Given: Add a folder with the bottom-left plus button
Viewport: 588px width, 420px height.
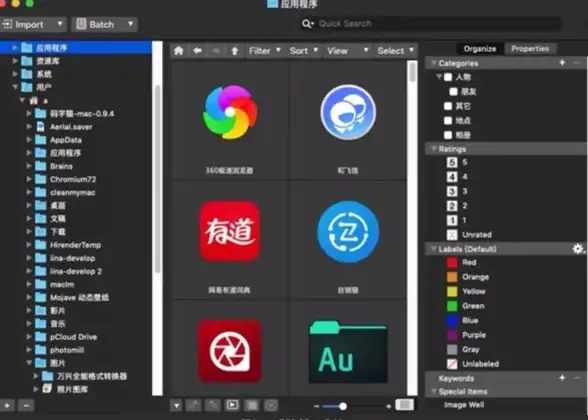Looking at the screenshot, I should click(7, 405).
